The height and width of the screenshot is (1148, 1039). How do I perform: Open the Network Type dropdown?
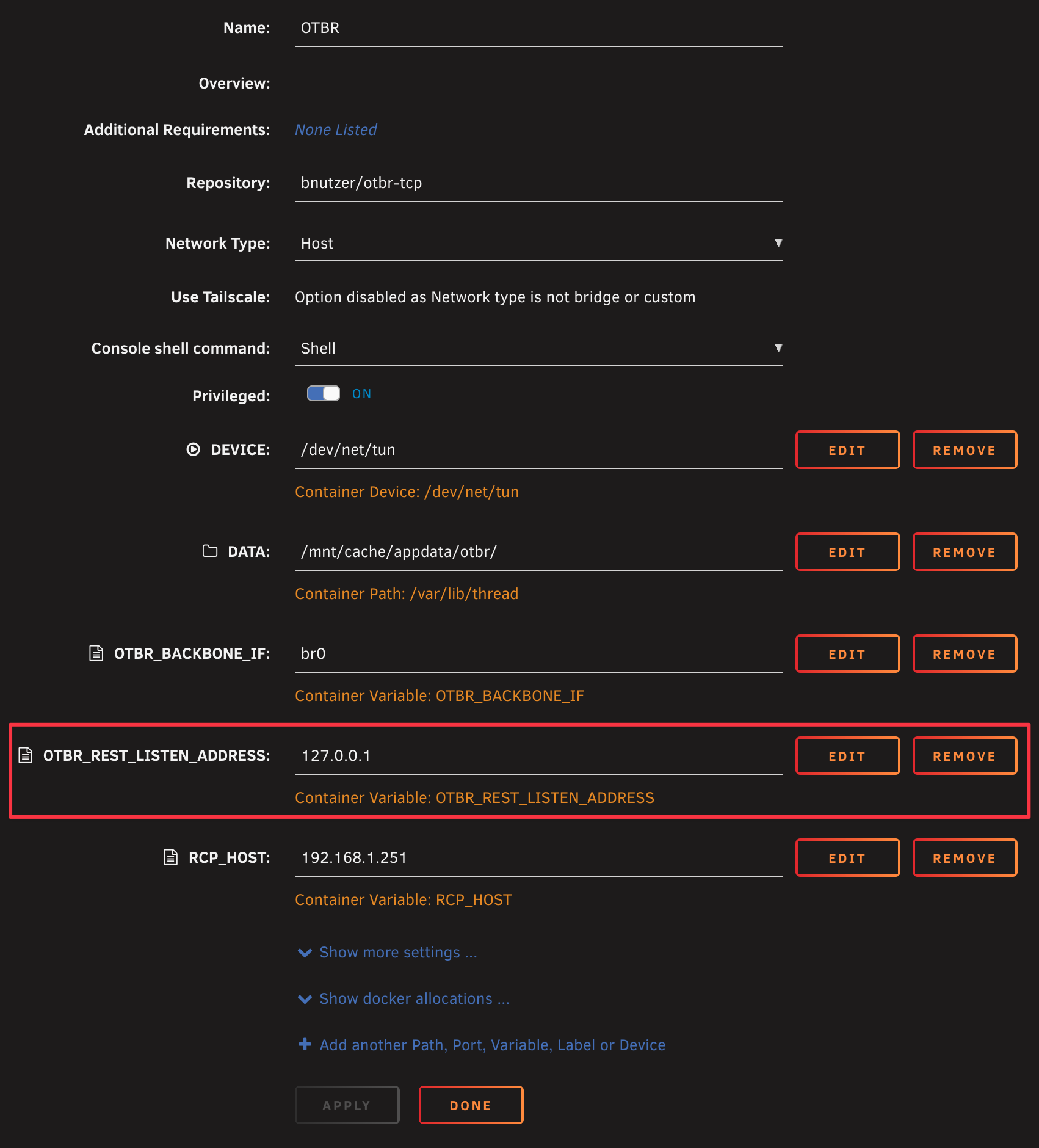(538, 244)
